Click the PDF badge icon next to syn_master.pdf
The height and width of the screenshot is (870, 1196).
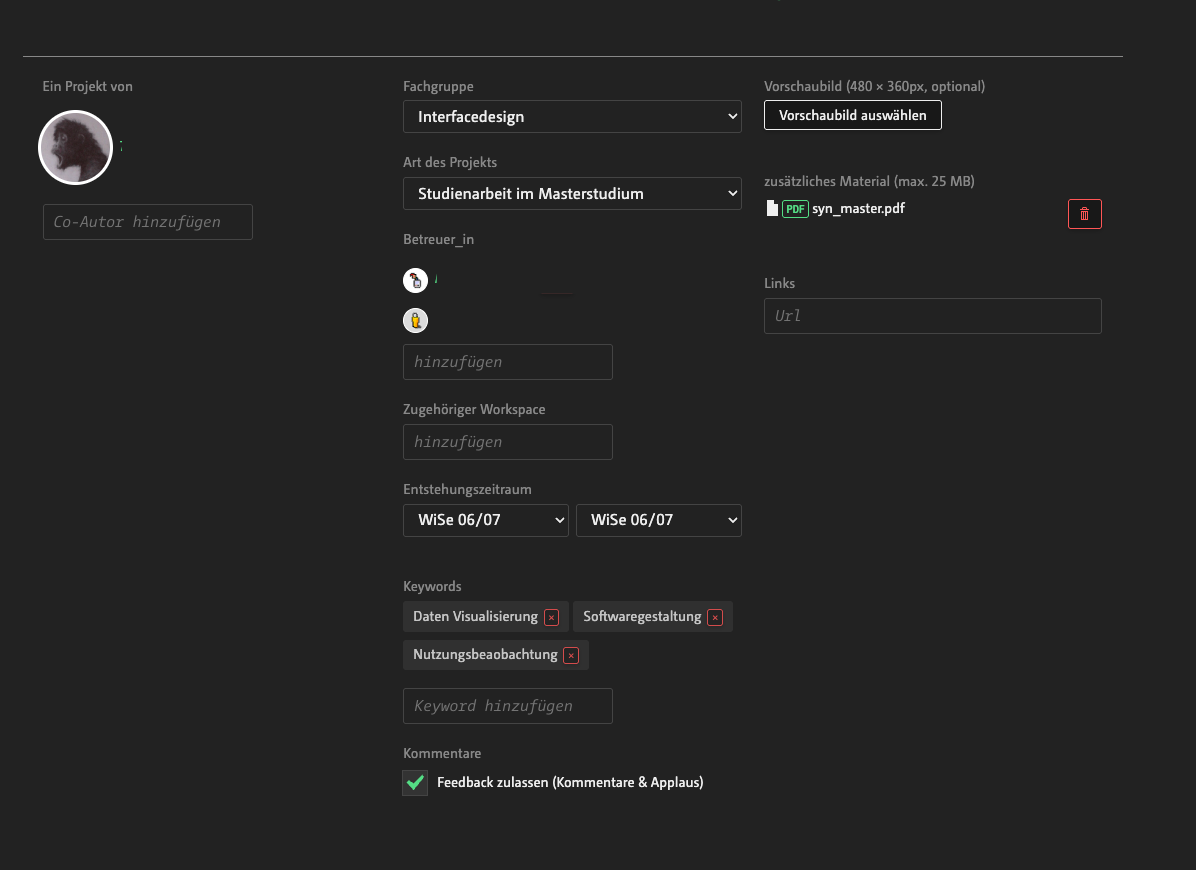coord(795,209)
